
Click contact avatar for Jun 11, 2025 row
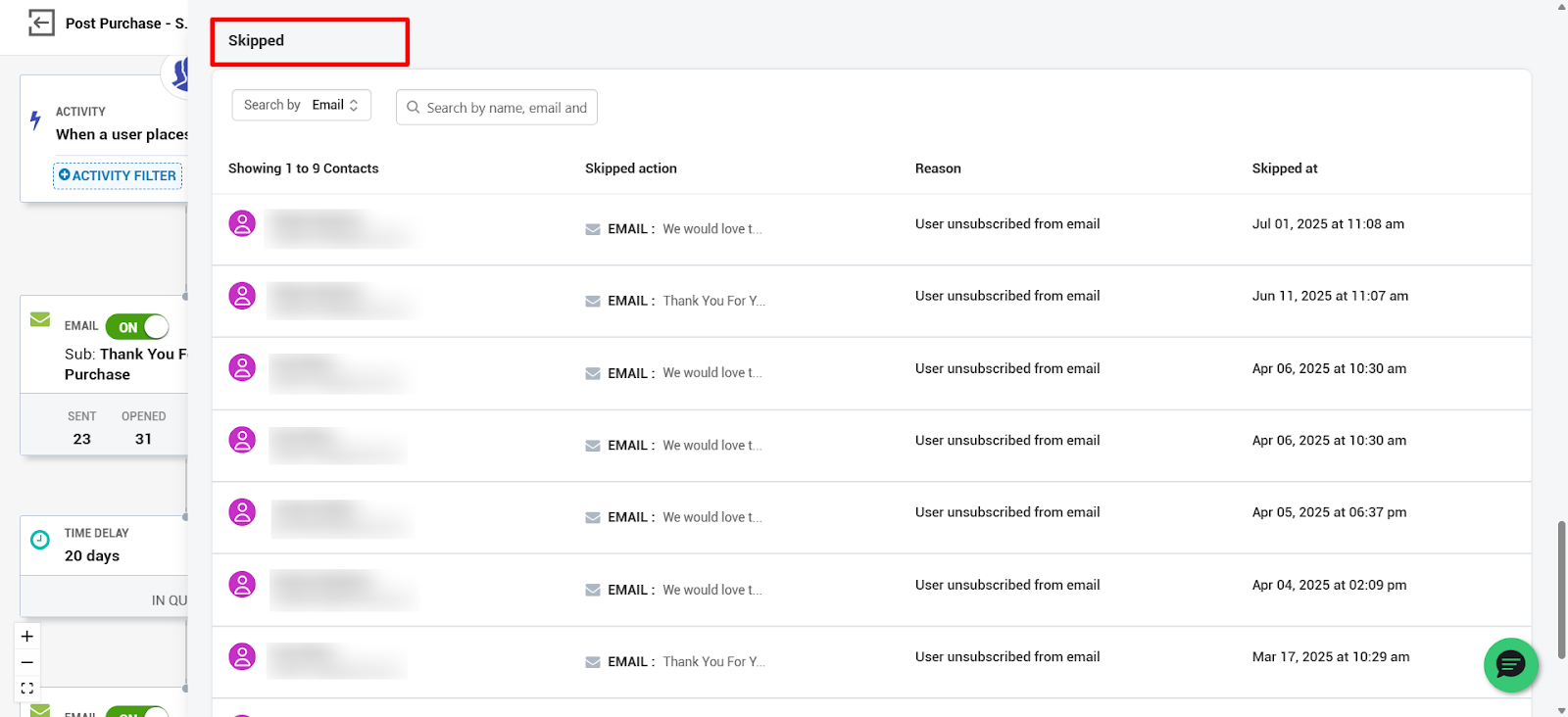pos(242,296)
